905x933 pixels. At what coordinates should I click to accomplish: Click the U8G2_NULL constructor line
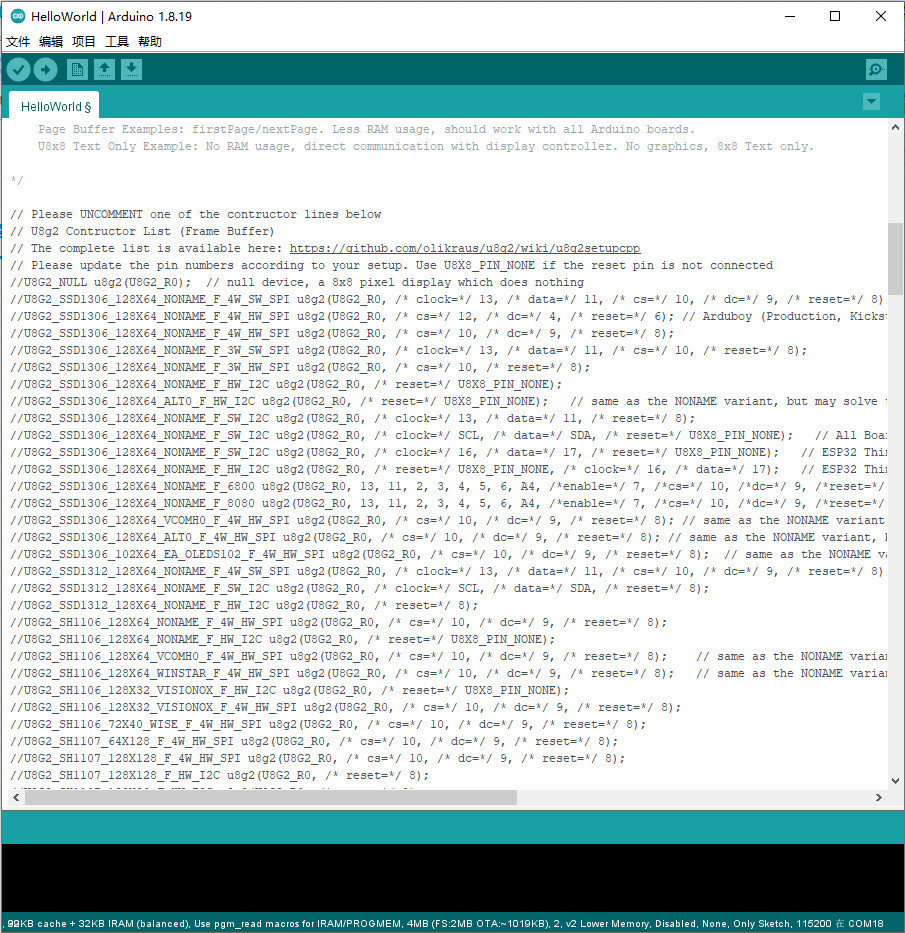[297, 282]
